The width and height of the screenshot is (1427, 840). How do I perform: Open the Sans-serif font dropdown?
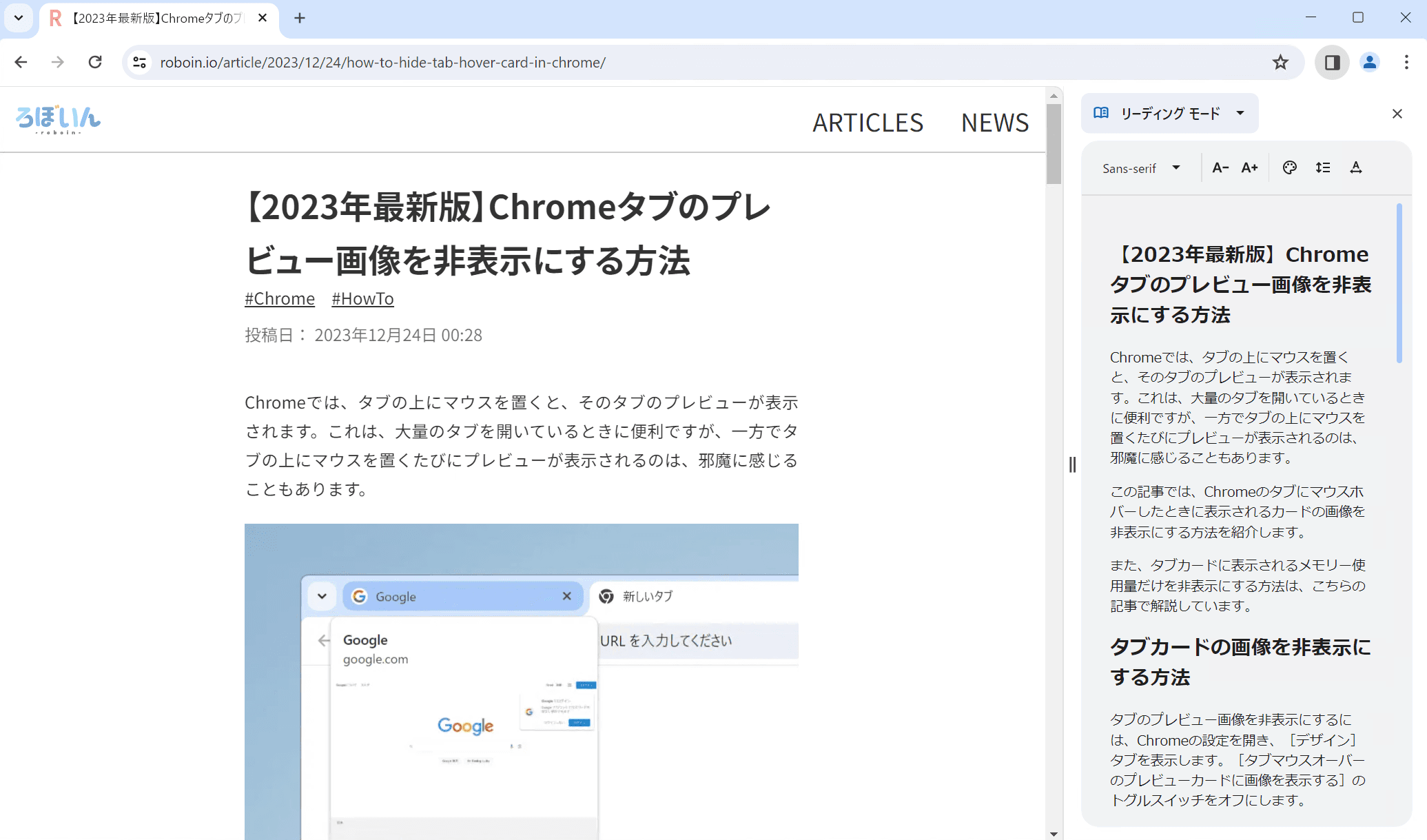1142,168
